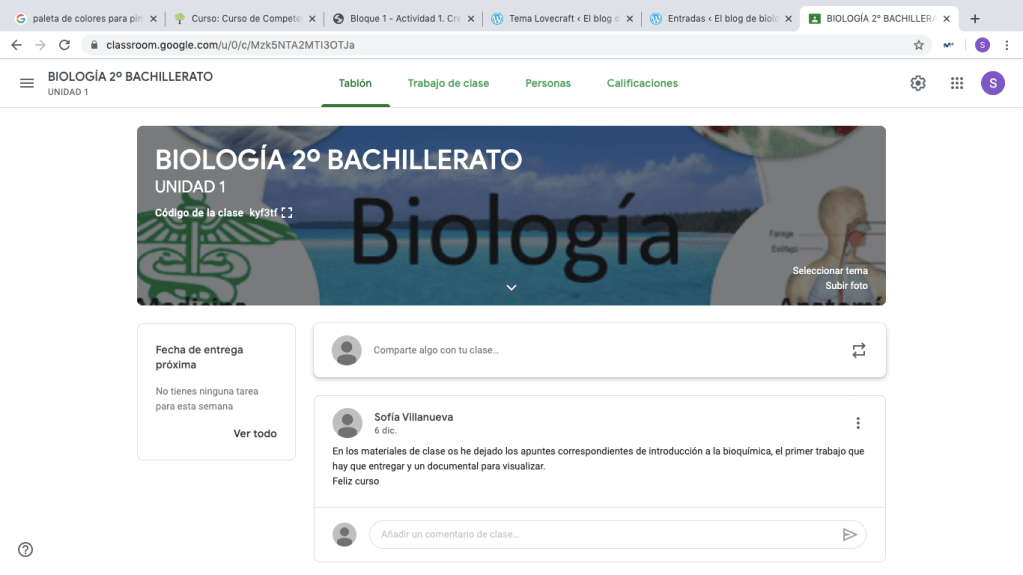Switch to paleta de colores tab
The width and height of the screenshot is (1023, 575).
[x=87, y=19]
